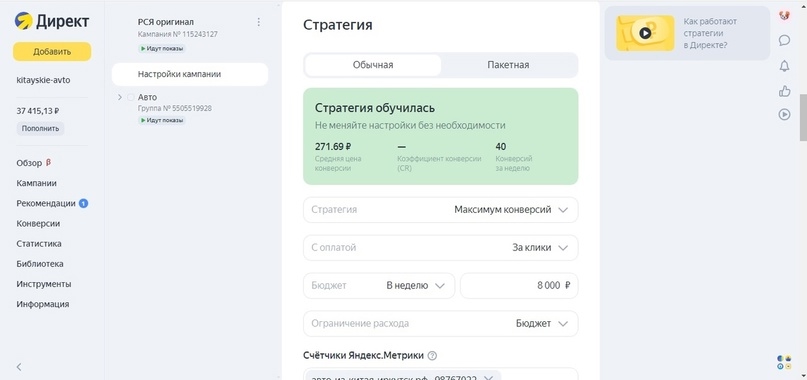This screenshot has height=380, width=807.
Task: Open the С оплатой За клики dropdown
Action: click(441, 248)
